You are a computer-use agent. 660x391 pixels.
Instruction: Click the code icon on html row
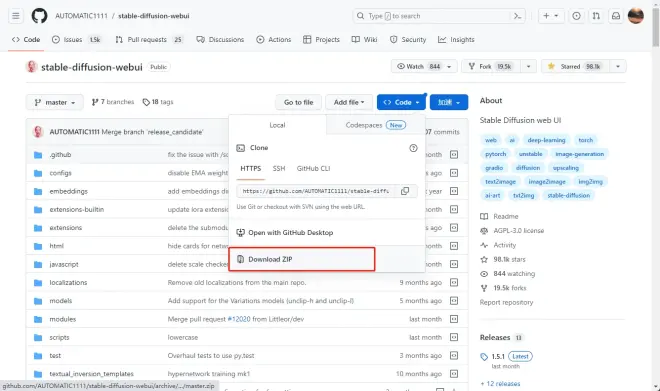coord(454,246)
